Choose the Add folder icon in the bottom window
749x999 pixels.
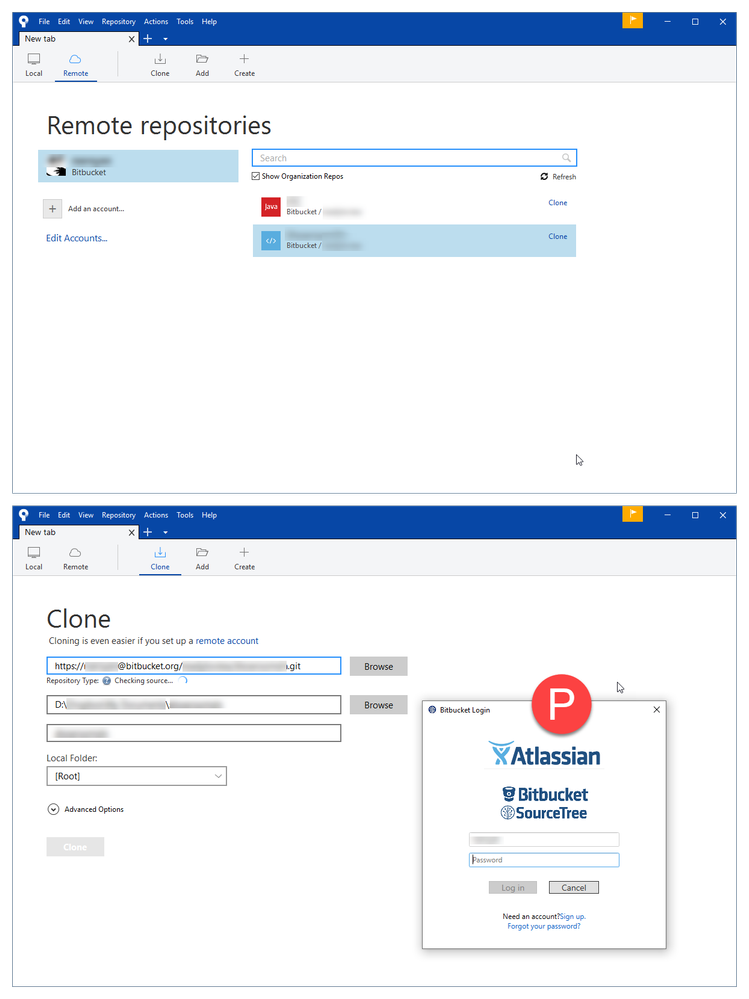coord(202,552)
